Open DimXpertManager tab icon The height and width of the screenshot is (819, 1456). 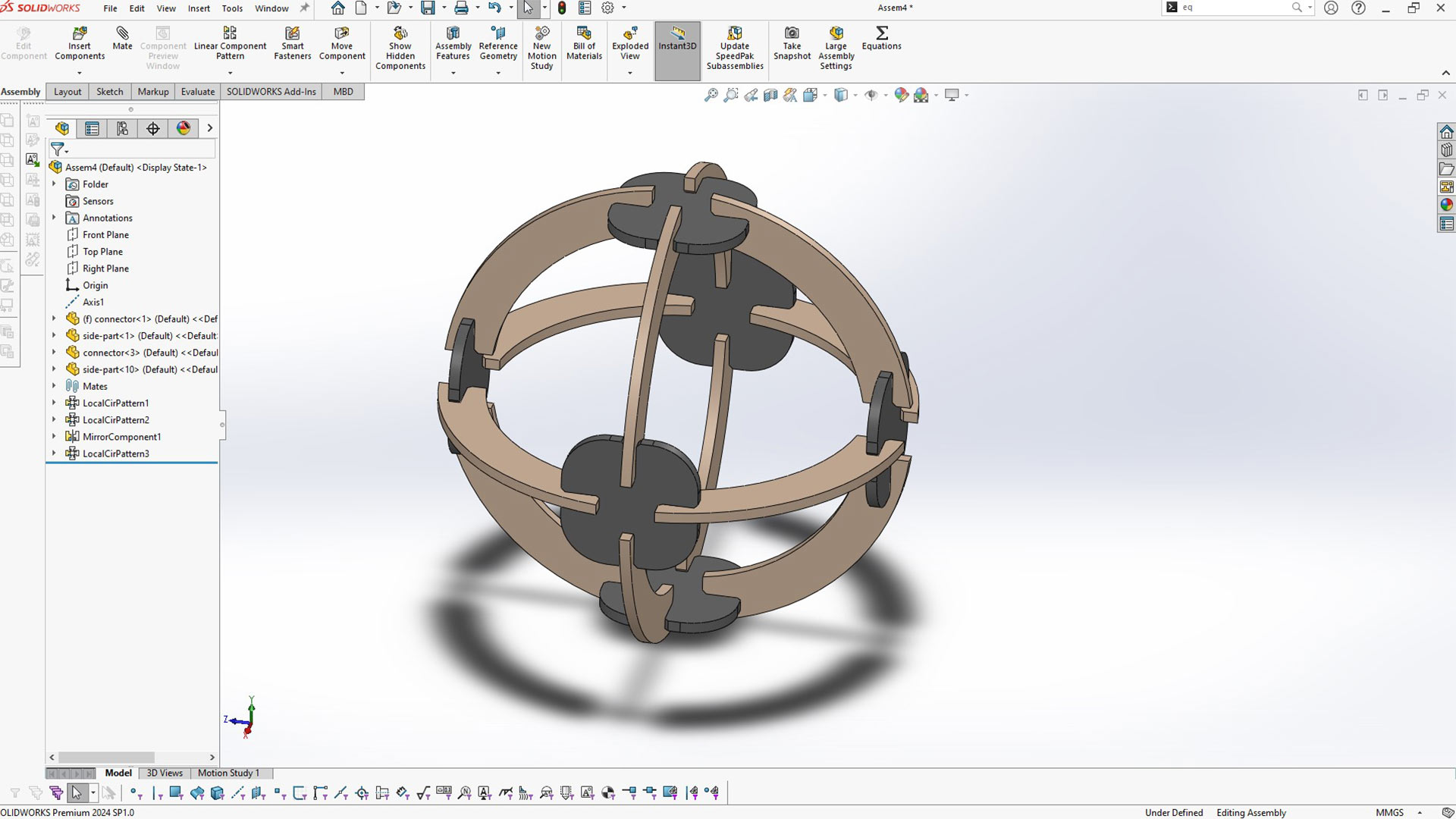153,128
